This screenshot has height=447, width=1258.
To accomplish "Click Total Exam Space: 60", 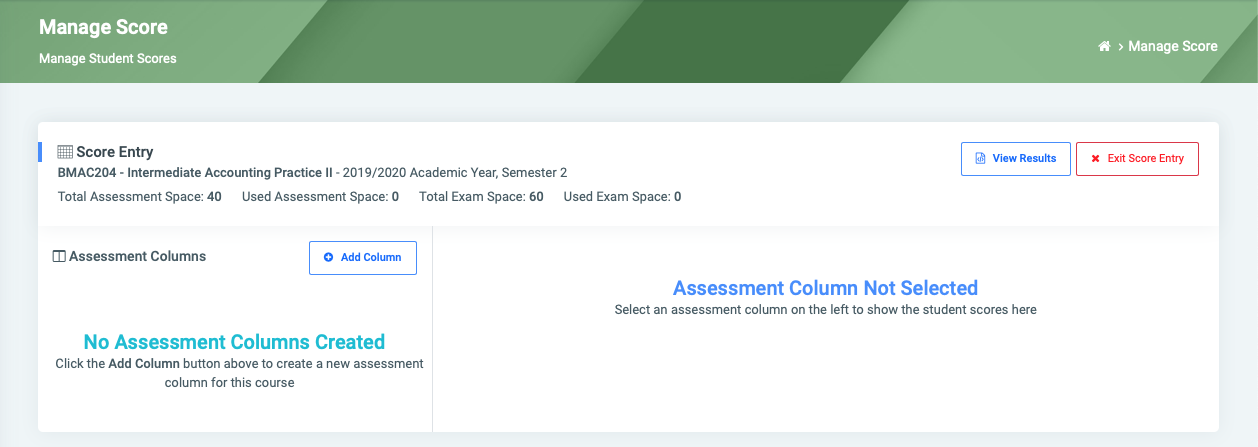I will (481, 196).
